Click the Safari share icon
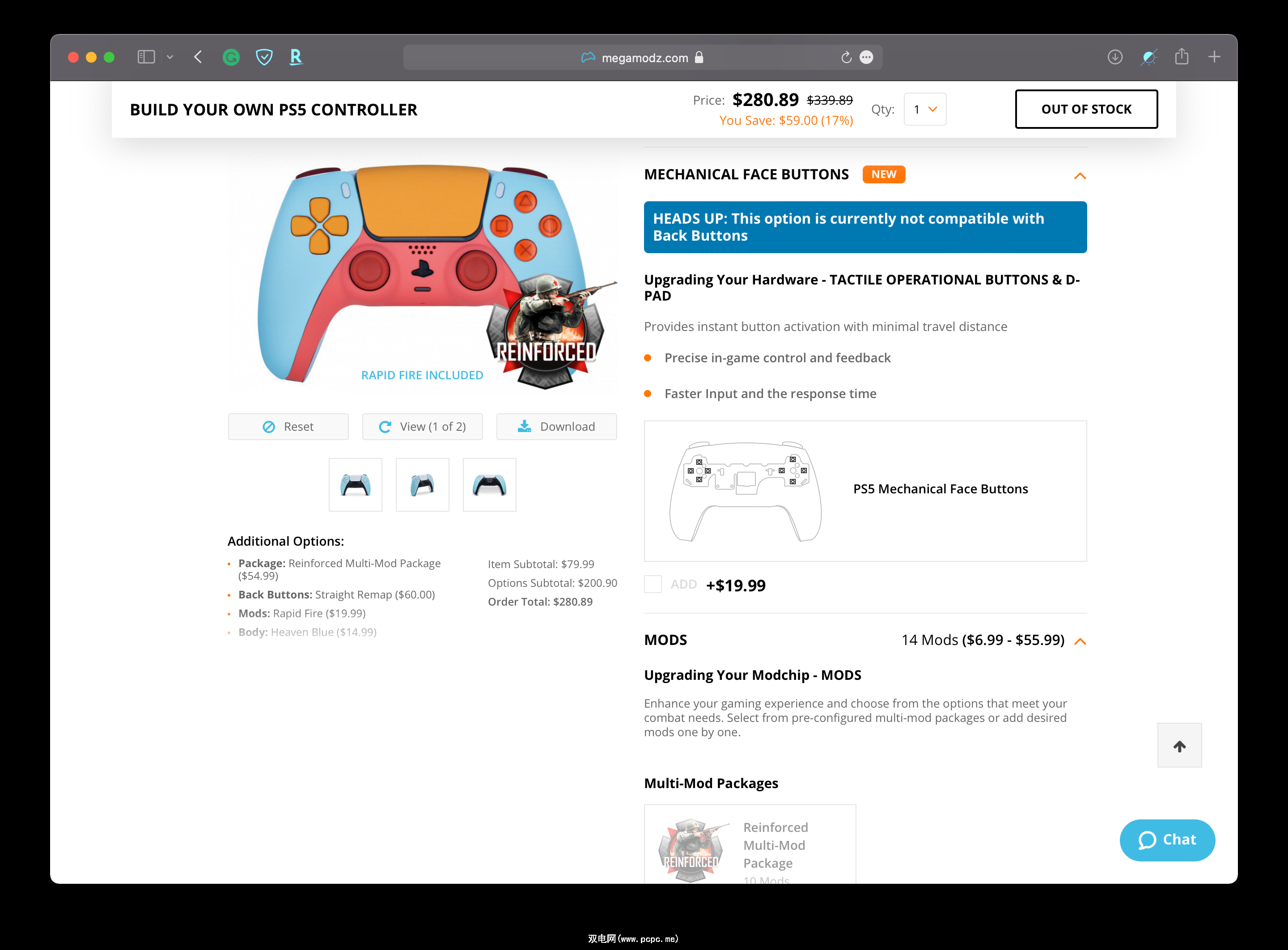The height and width of the screenshot is (950, 1288). pos(1182,56)
